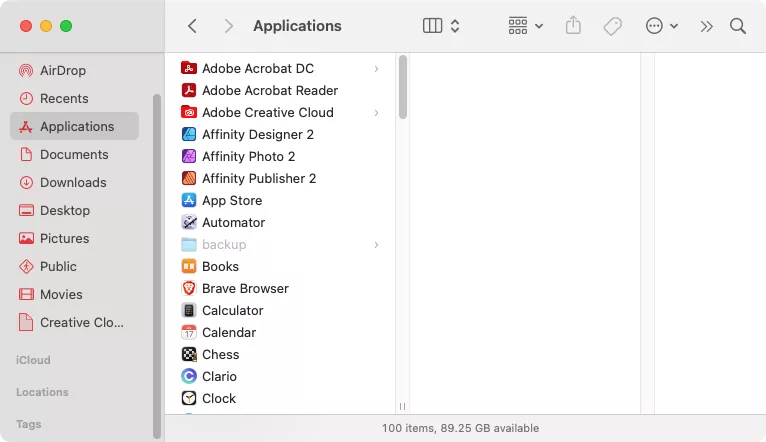Open the ellipsis Action menu dropdown
This screenshot has height=442, width=766.
tap(662, 26)
